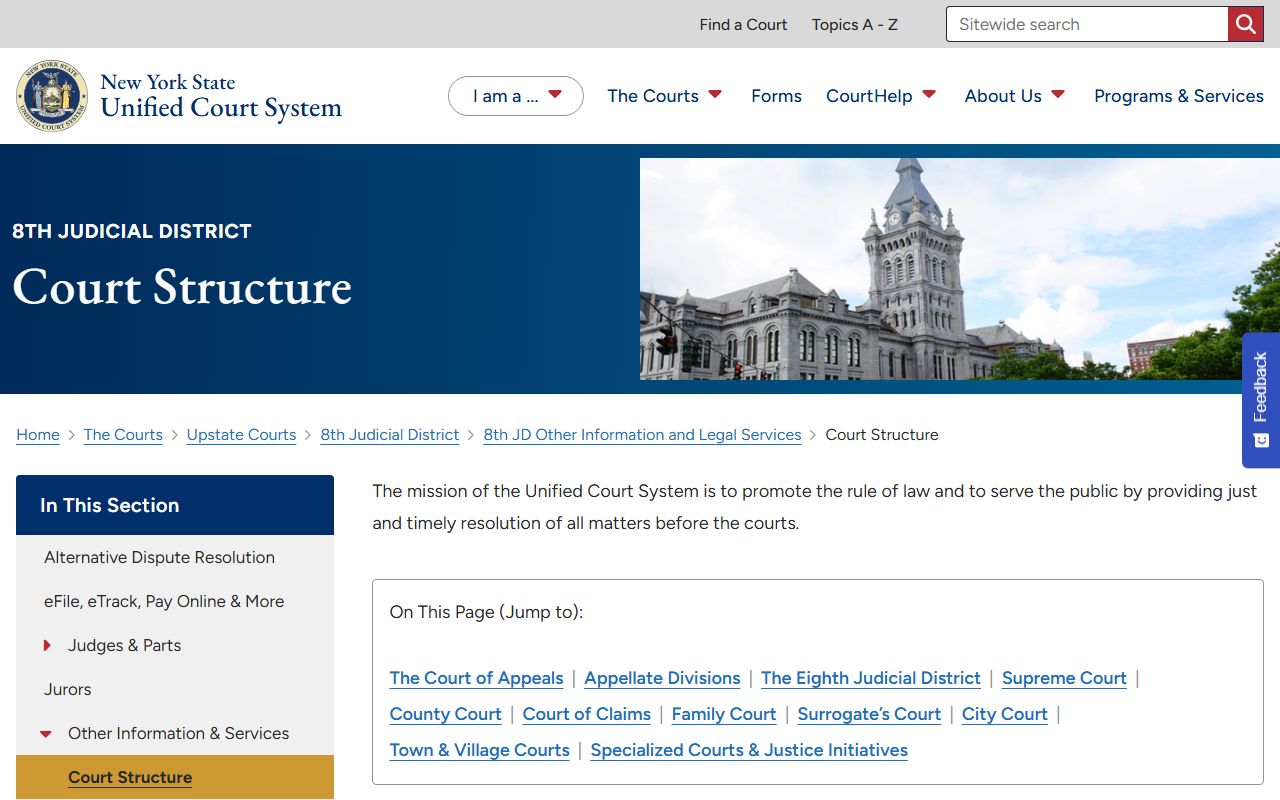This screenshot has height=800, width=1280.
Task: Open Upstate Courts breadcrumb link
Action: coord(242,435)
